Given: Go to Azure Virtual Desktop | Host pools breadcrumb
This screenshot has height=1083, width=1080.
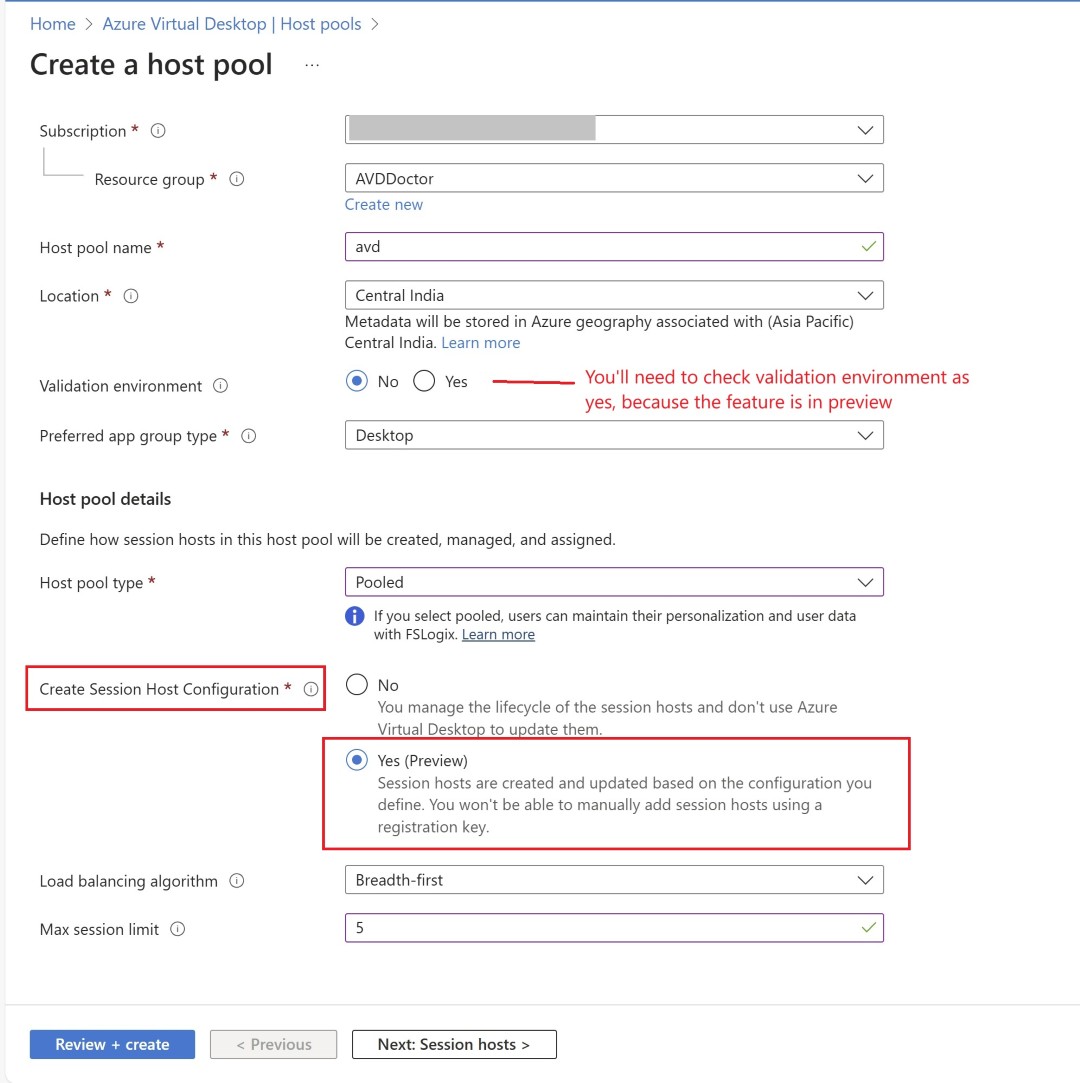Looking at the screenshot, I should click(x=232, y=24).
